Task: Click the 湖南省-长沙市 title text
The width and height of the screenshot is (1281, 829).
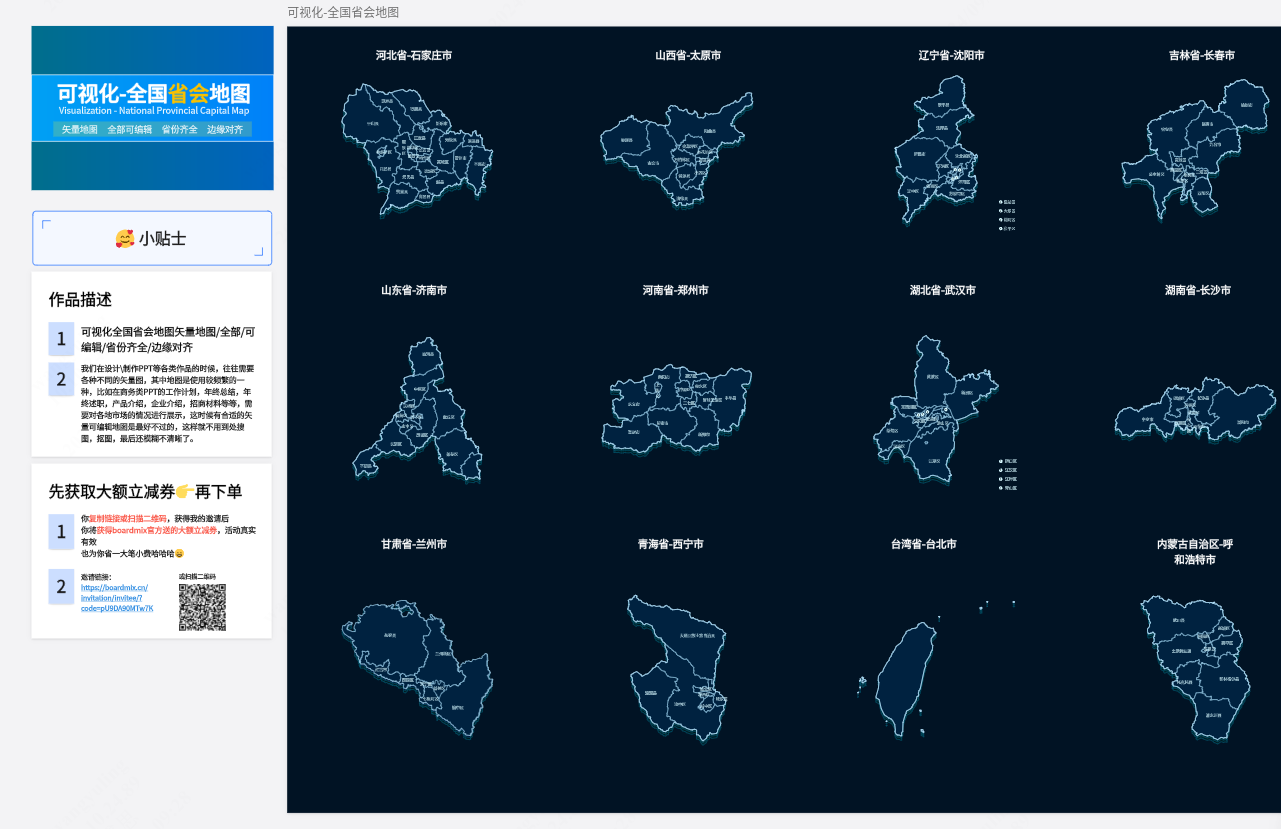Action: tap(1198, 290)
